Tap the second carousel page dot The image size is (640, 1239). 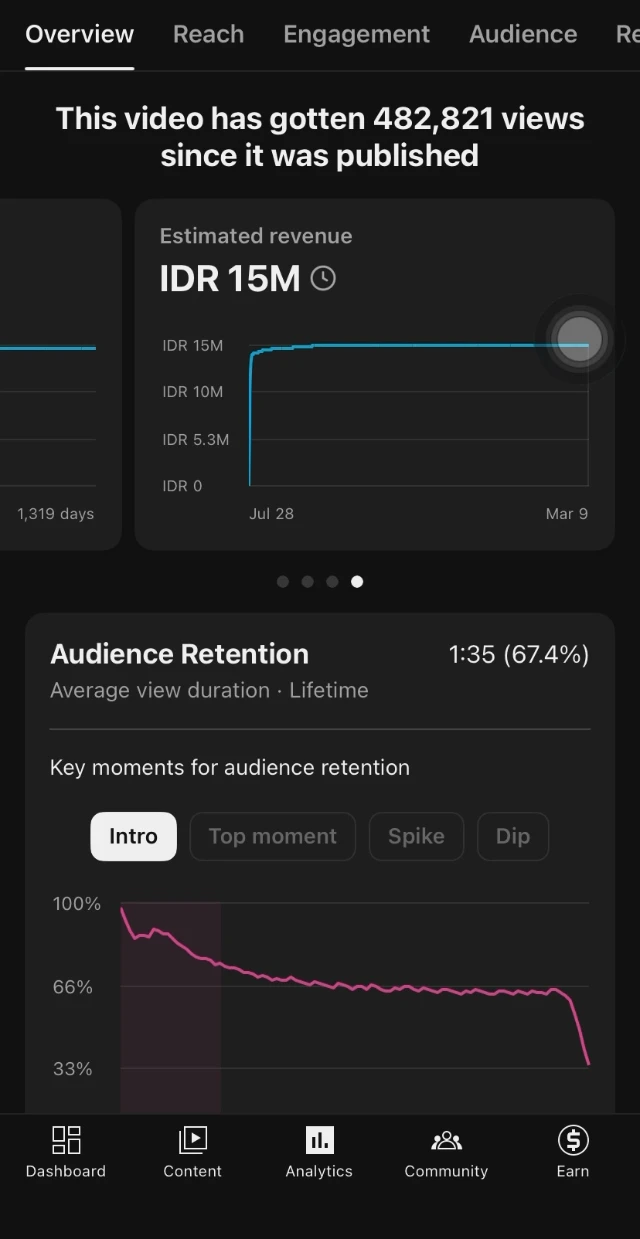[307, 581]
